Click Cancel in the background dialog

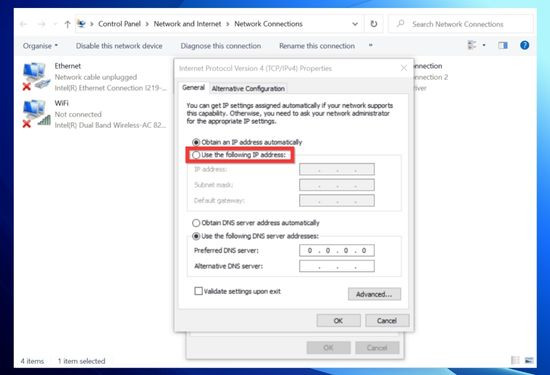coord(377,348)
